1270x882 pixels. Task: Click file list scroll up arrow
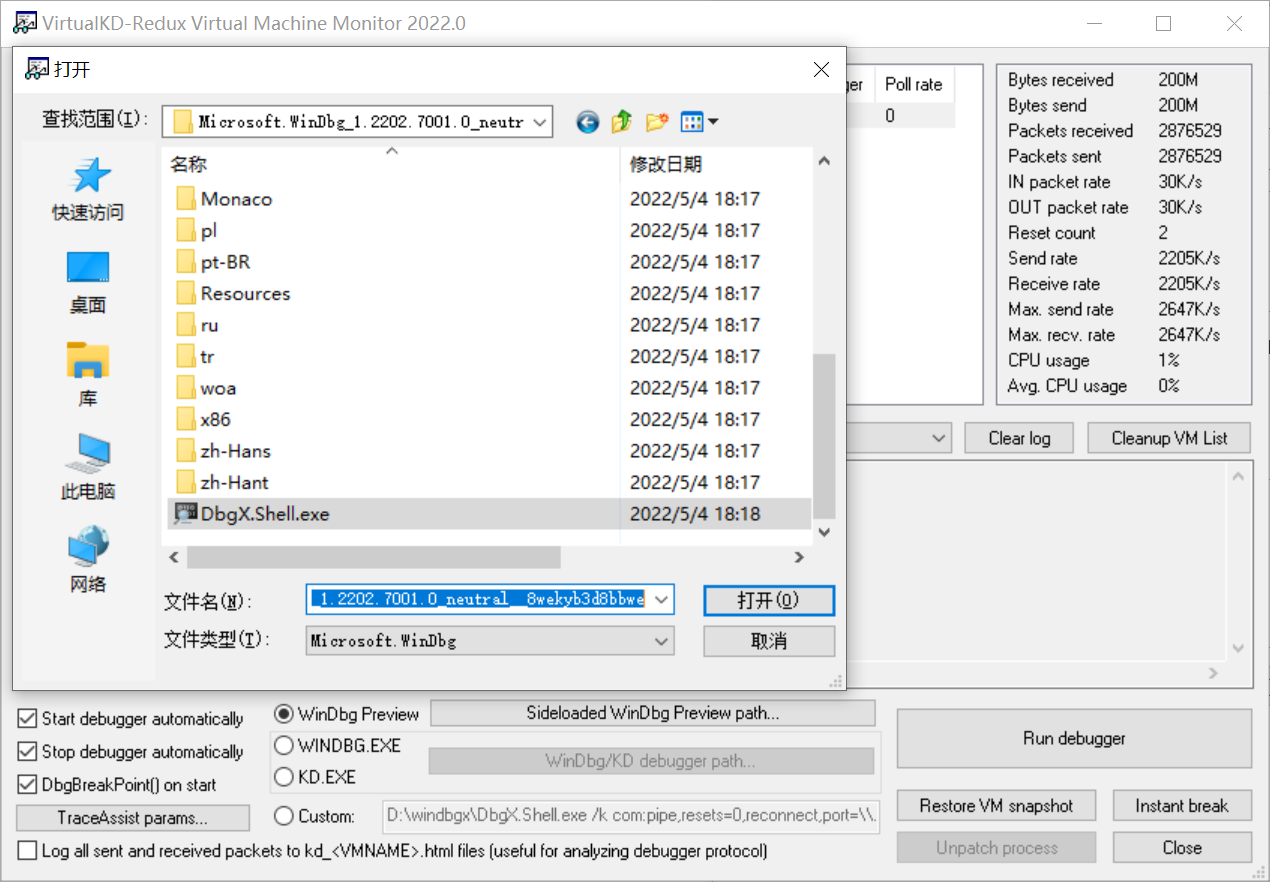(x=824, y=161)
